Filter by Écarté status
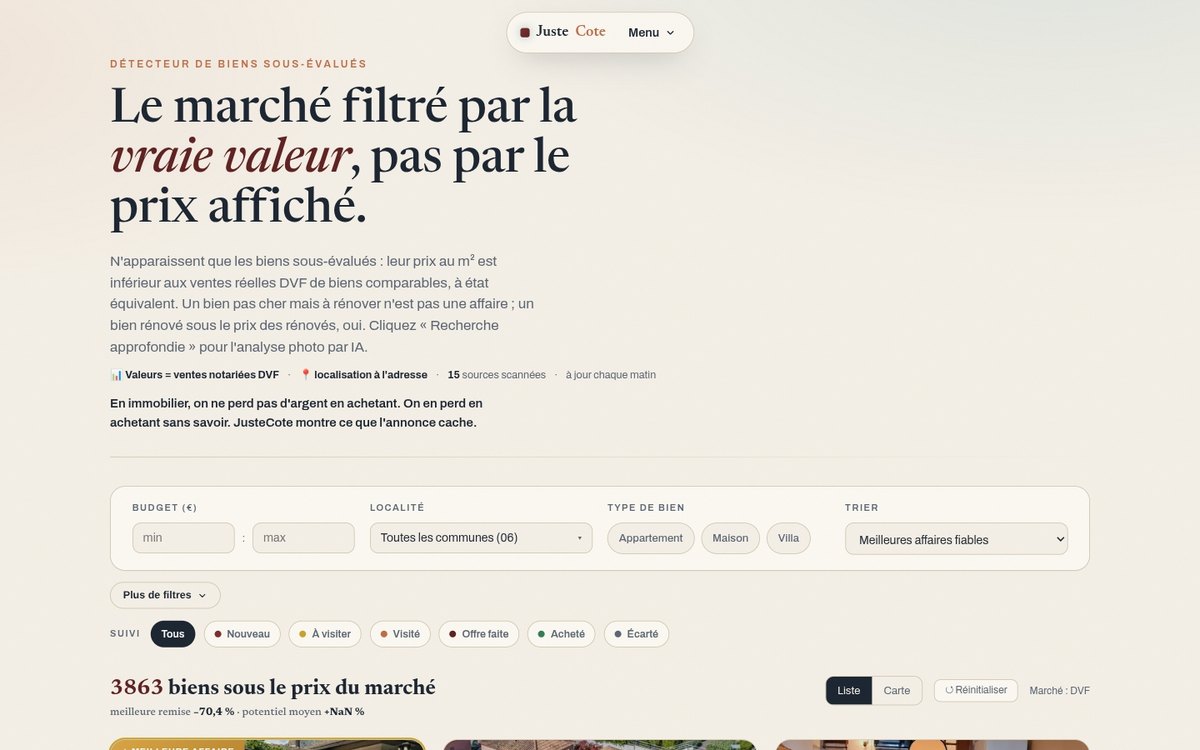 click(x=636, y=634)
